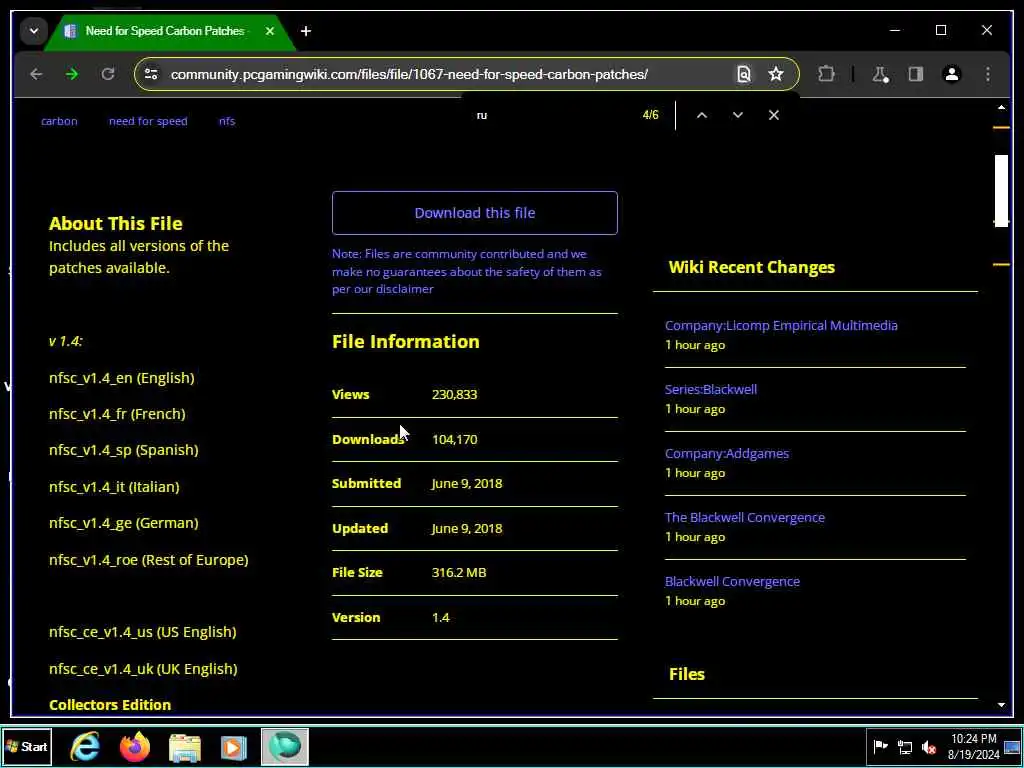Click the Views count 230,833

point(455,394)
